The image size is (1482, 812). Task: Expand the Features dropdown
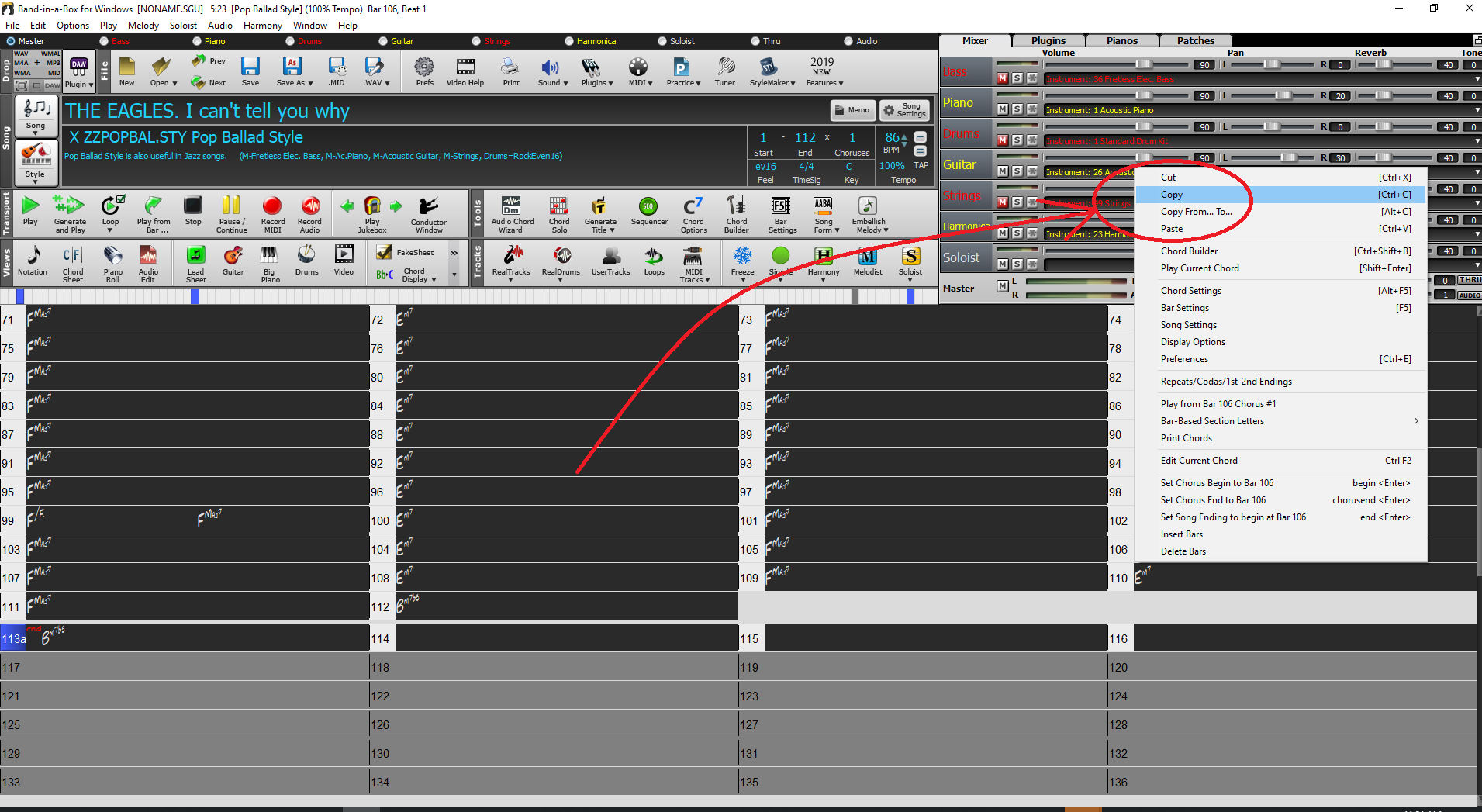coord(841,83)
